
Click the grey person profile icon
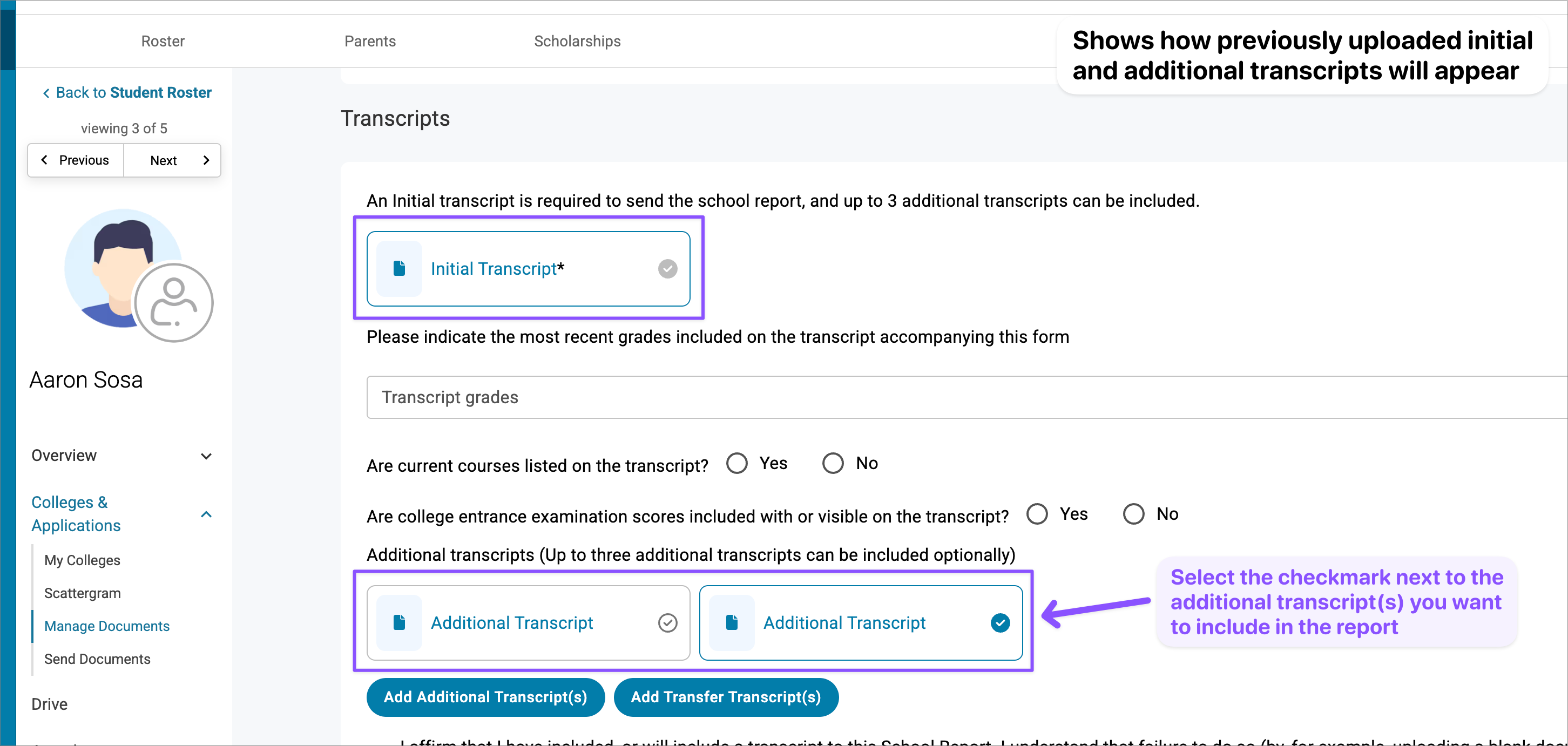click(x=173, y=302)
